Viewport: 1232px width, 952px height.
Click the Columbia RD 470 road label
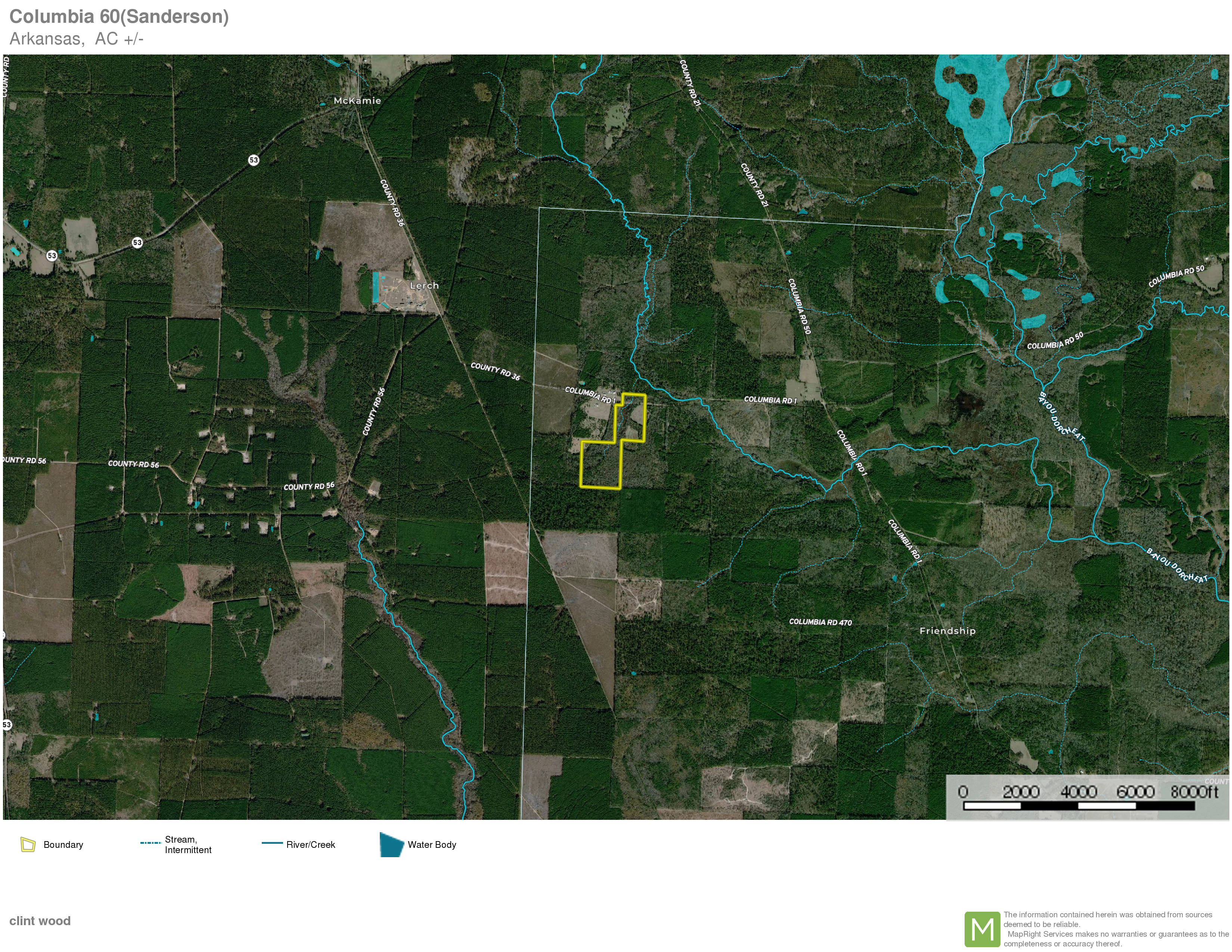820,622
